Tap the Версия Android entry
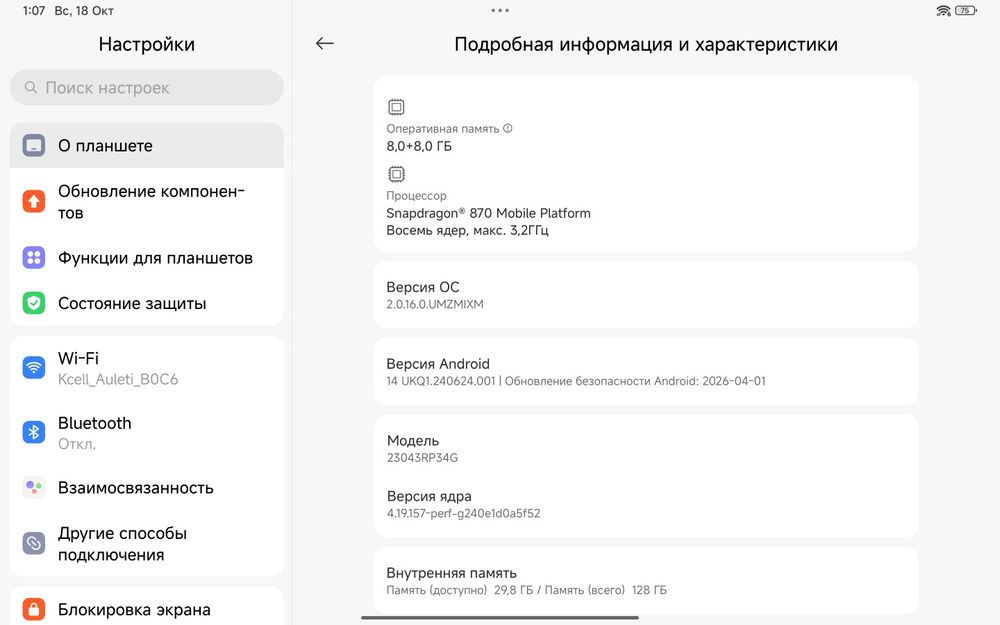Screen dimensions: 1000x625 pyautogui.click(x=645, y=371)
